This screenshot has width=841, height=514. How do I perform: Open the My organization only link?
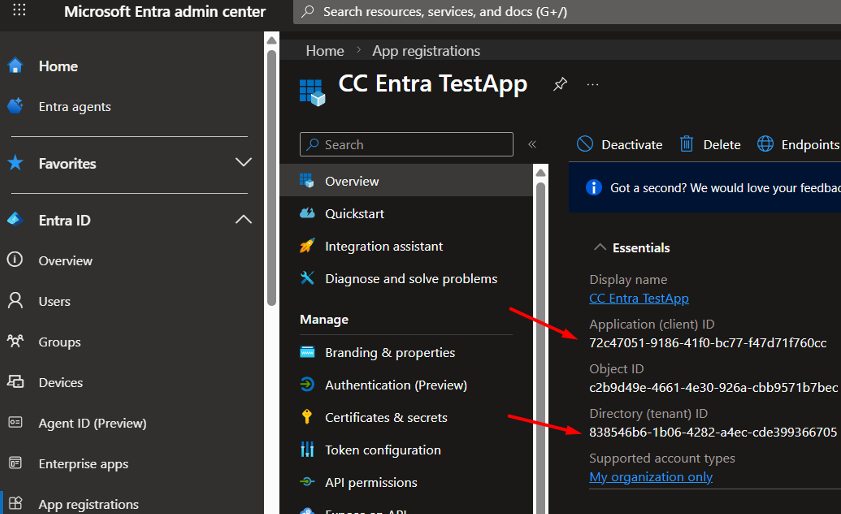(x=651, y=477)
